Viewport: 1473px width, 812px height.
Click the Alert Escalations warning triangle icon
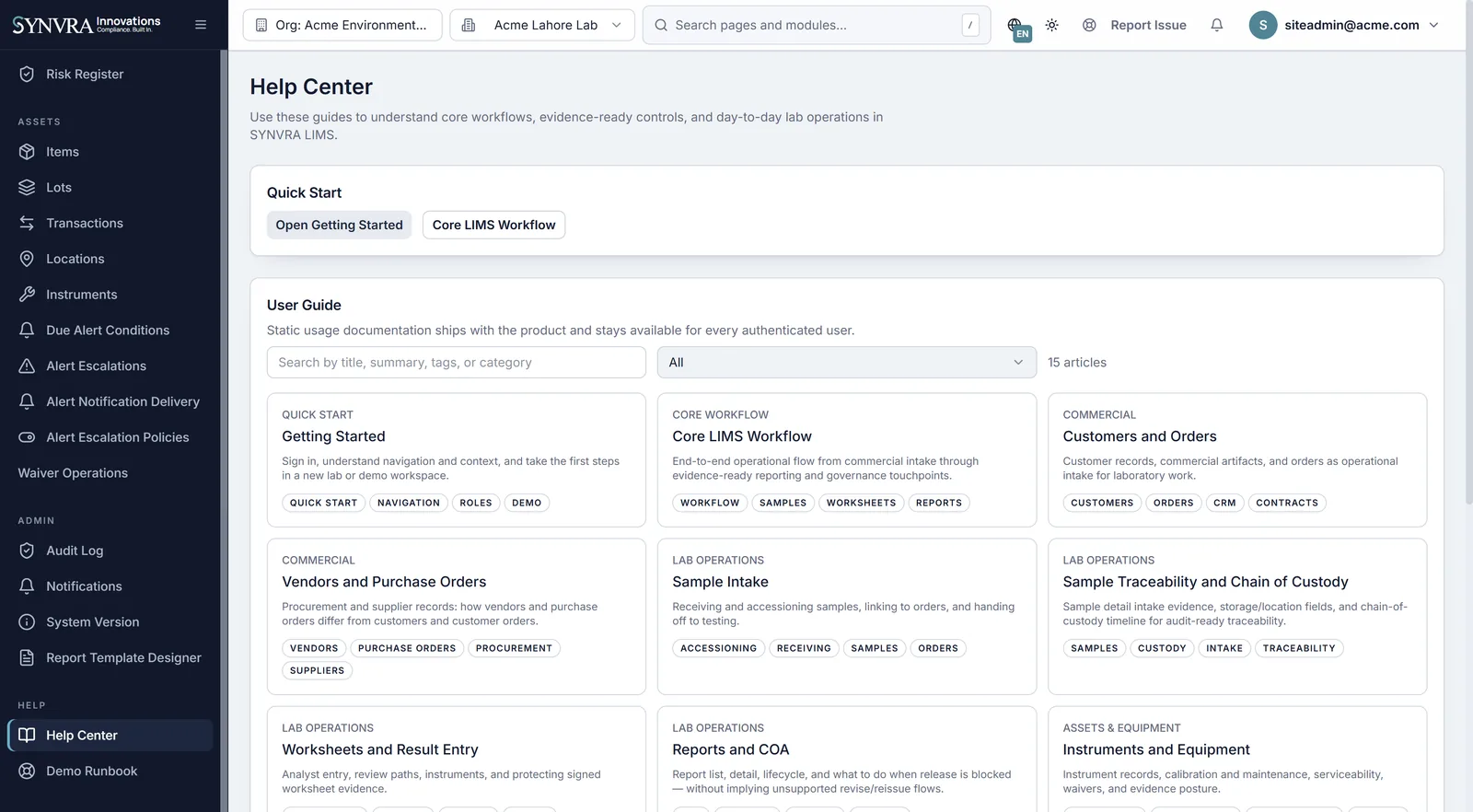[27, 366]
